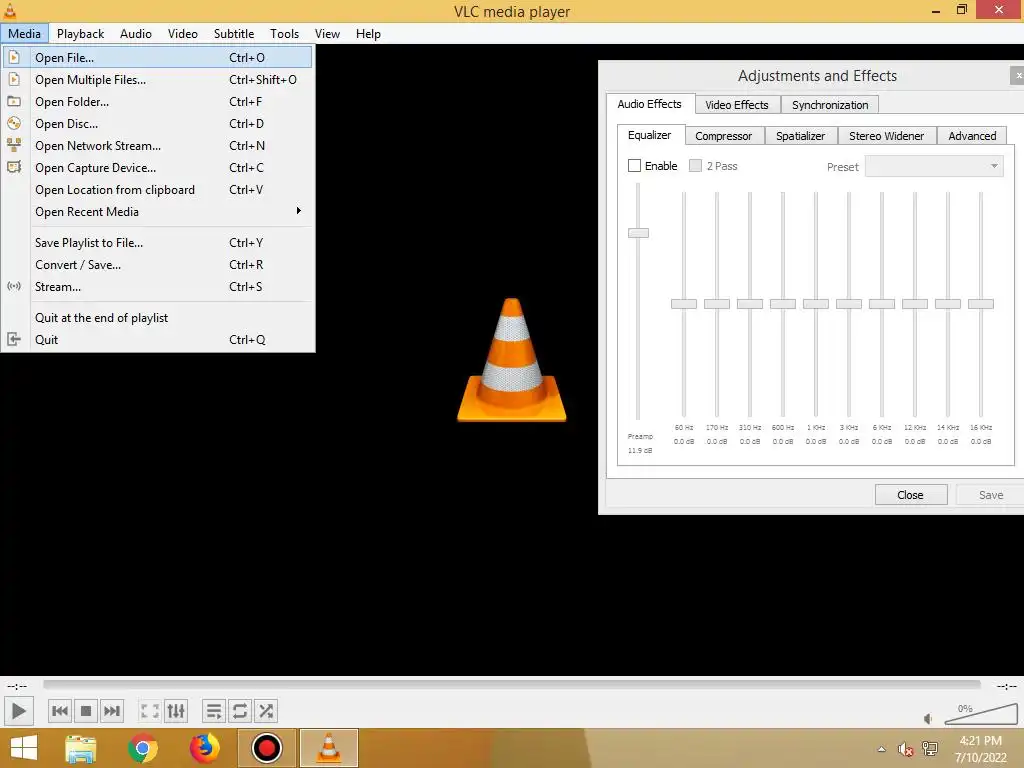1024x768 pixels.
Task: Click the volume slider
Action: point(981,714)
